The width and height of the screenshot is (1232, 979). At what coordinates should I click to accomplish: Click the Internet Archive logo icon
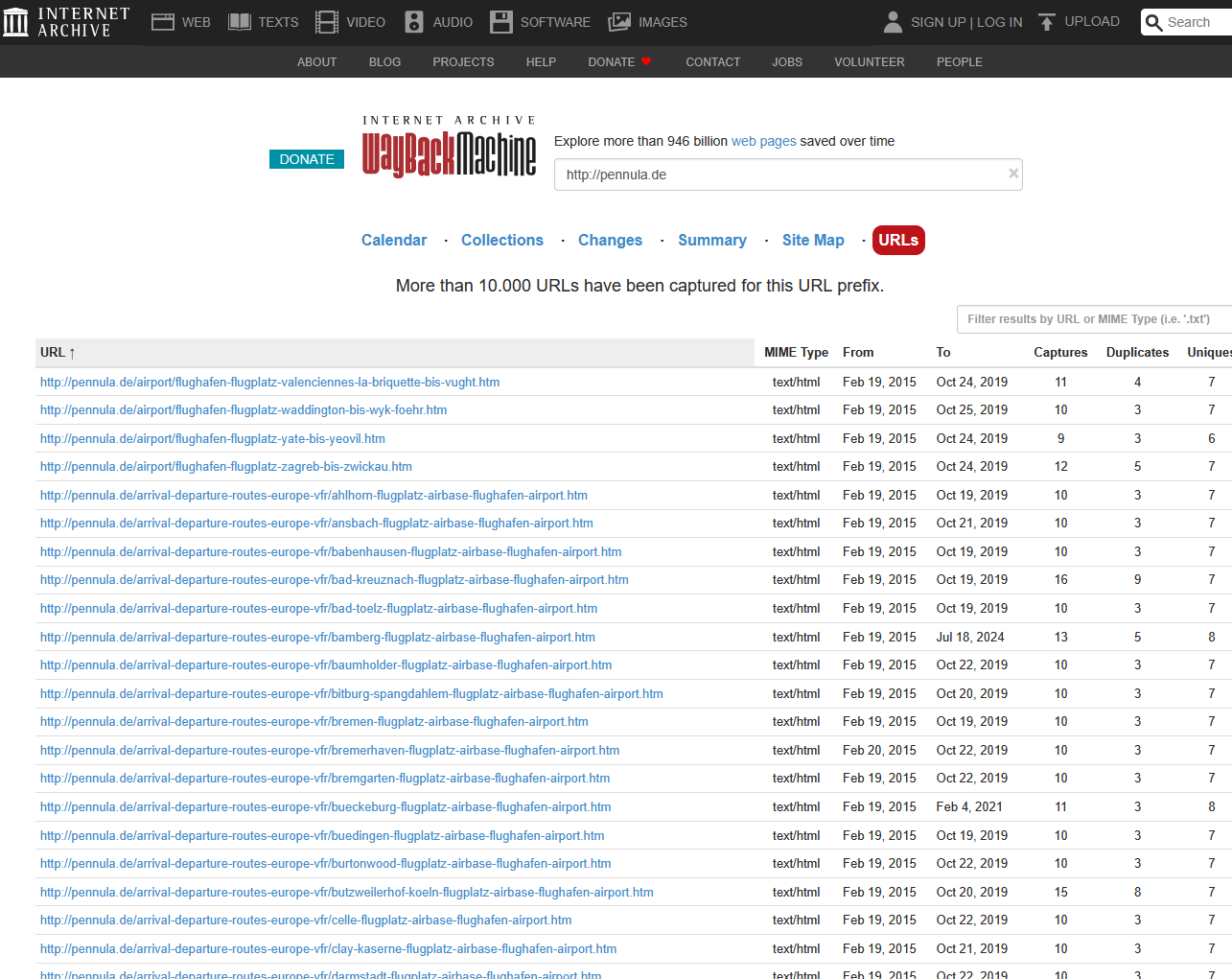click(x=15, y=22)
